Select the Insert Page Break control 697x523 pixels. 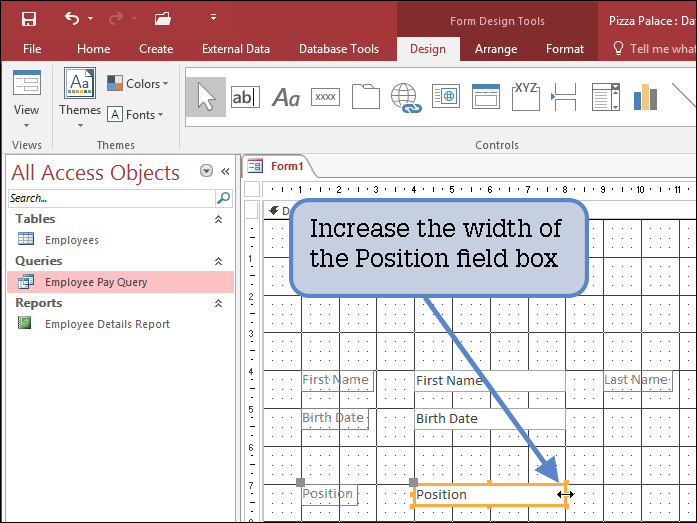564,96
